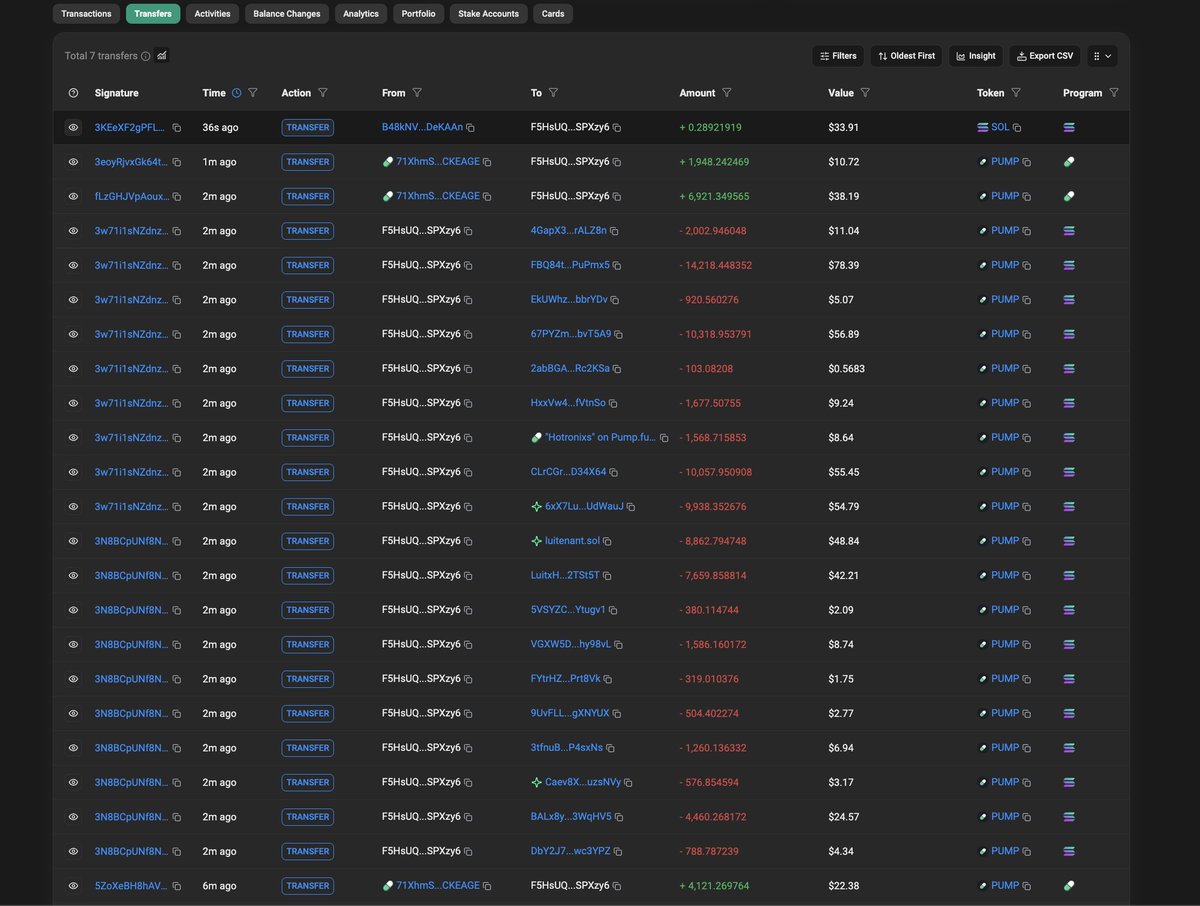Image resolution: width=1200 pixels, height=906 pixels.
Task: Open the Amount column filter
Action: click(727, 93)
